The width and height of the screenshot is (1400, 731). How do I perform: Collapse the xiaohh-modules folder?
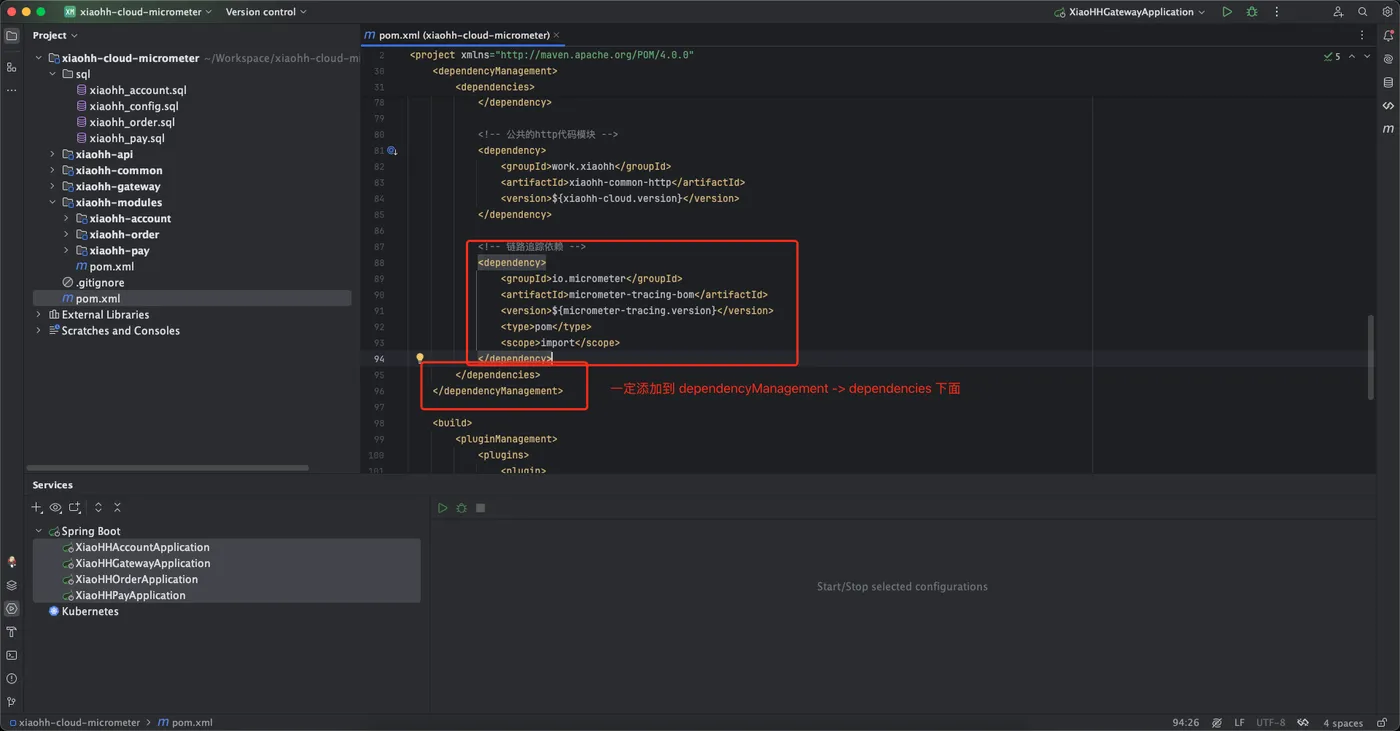(x=53, y=202)
